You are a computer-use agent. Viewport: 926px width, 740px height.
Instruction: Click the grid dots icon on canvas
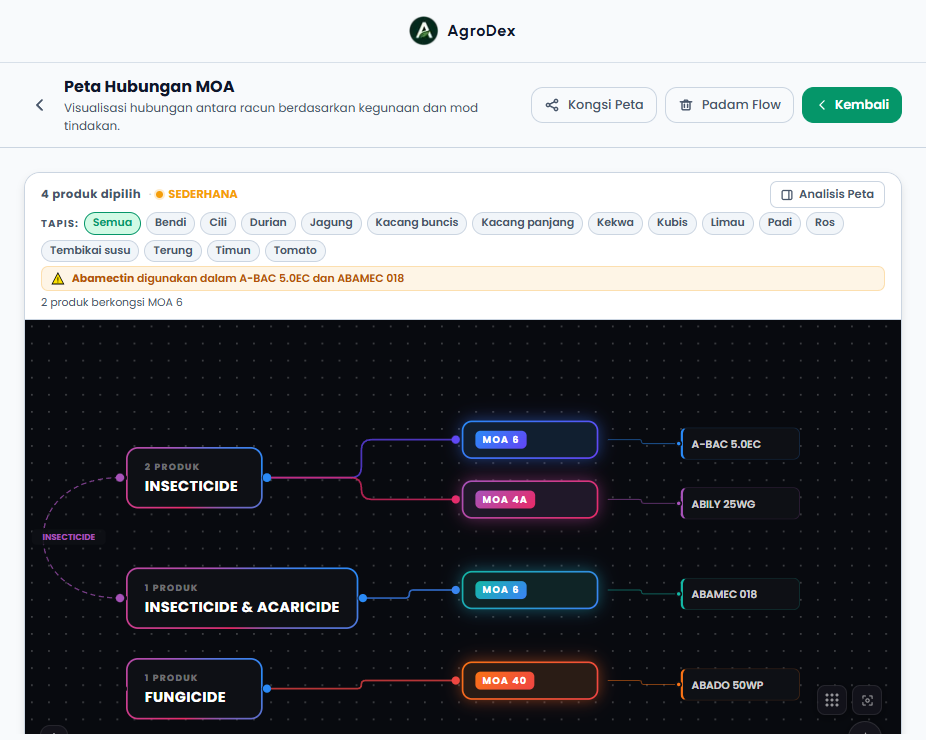click(832, 700)
